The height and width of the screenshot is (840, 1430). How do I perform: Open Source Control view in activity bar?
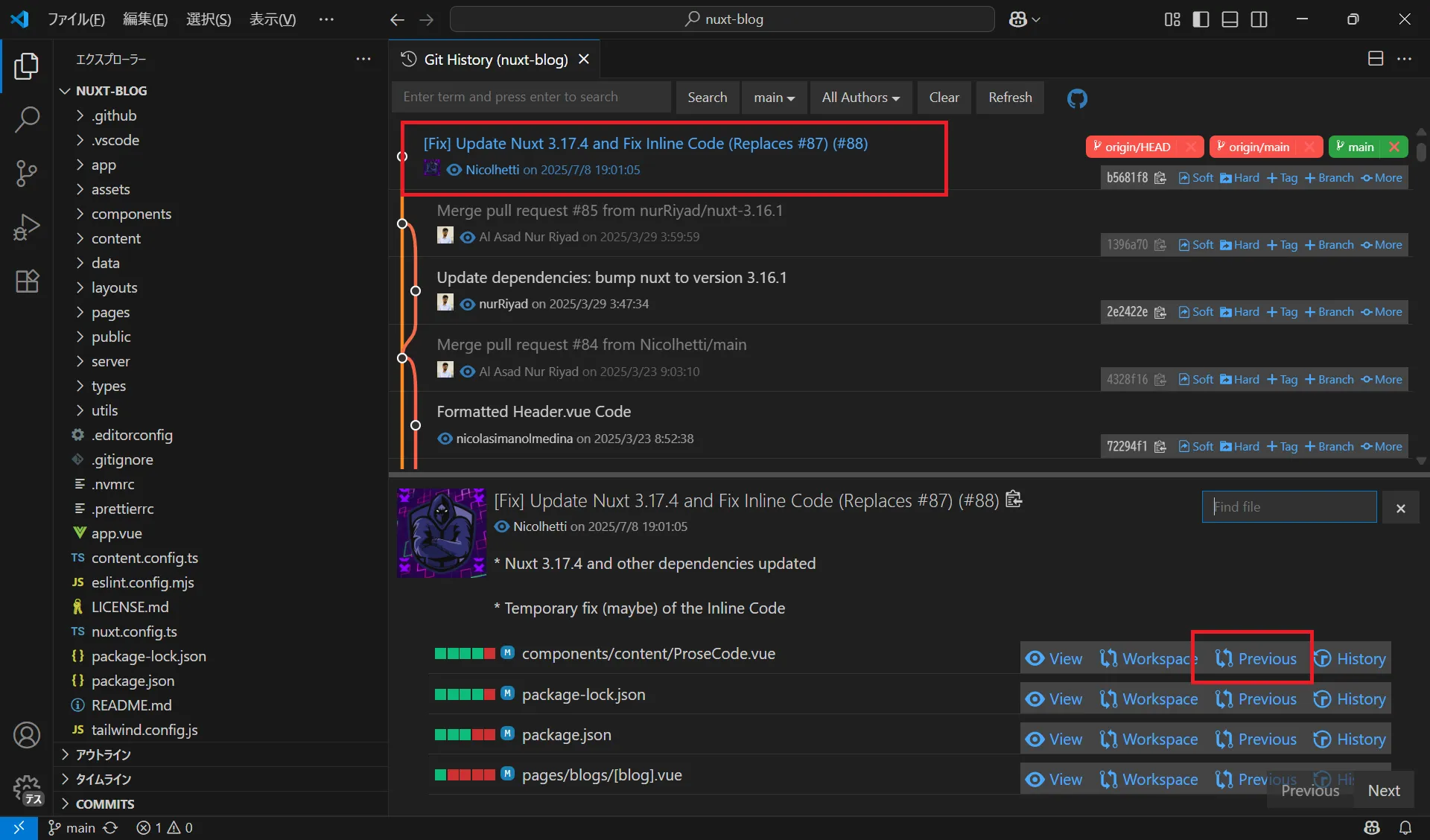[x=27, y=173]
